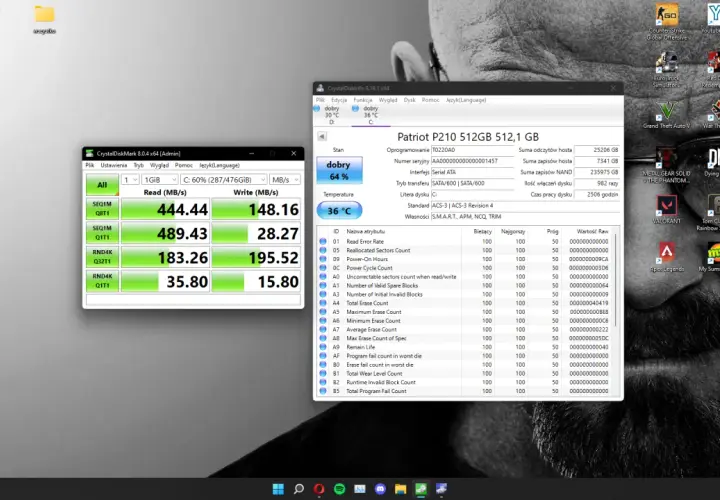Open the test count dropdown showing 1

click(x=130, y=180)
